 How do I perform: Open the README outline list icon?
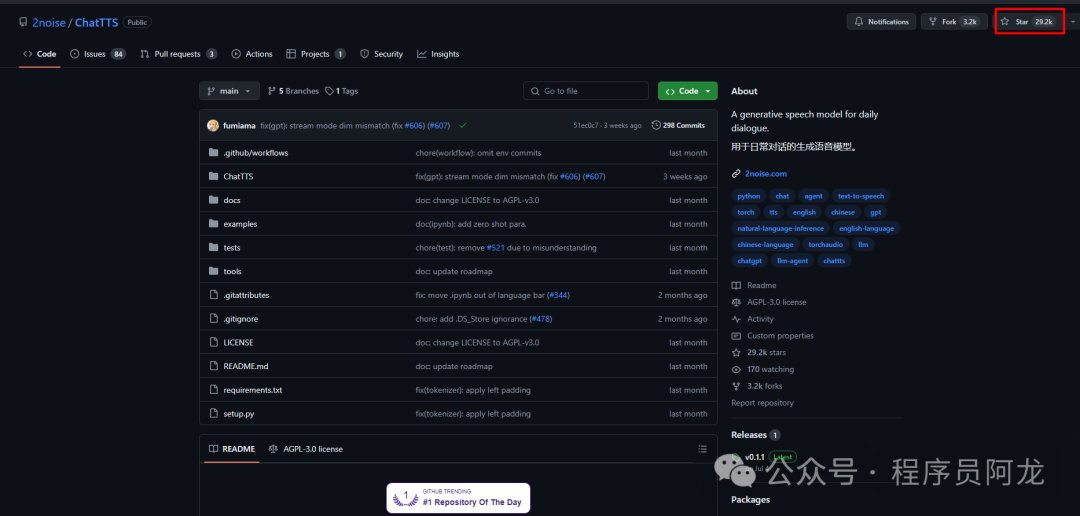(x=702, y=449)
